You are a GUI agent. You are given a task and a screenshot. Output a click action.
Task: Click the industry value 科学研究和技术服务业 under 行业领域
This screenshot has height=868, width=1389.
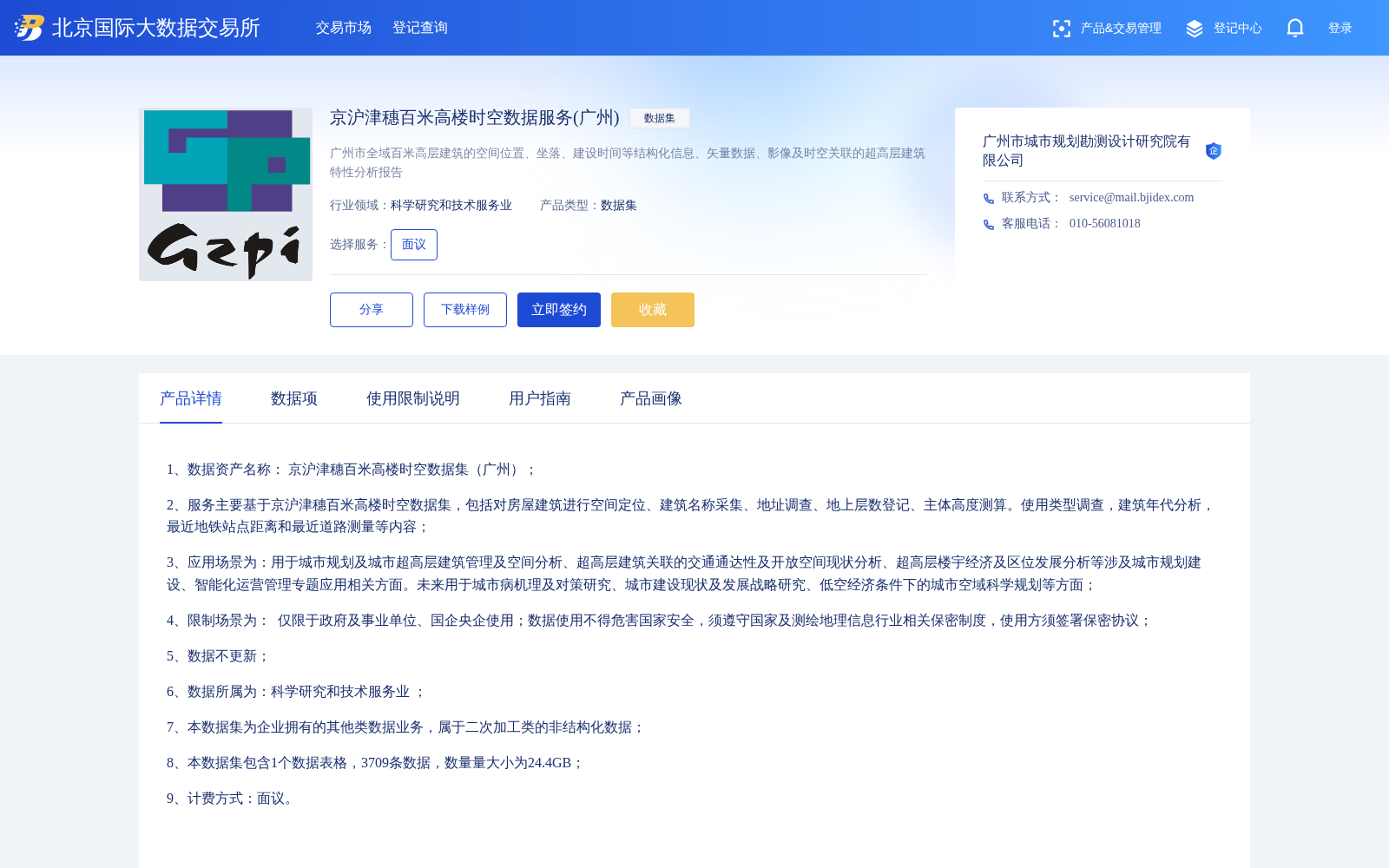click(x=451, y=206)
